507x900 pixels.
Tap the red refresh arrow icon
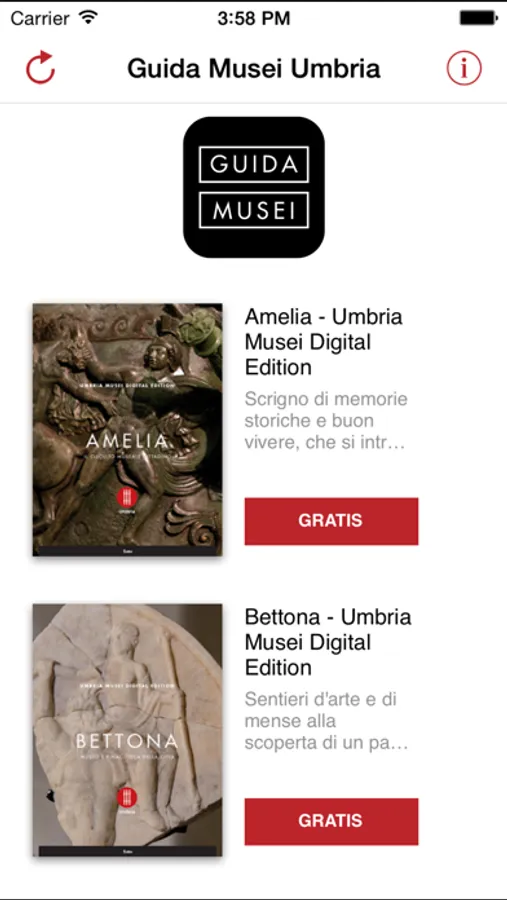(40, 68)
